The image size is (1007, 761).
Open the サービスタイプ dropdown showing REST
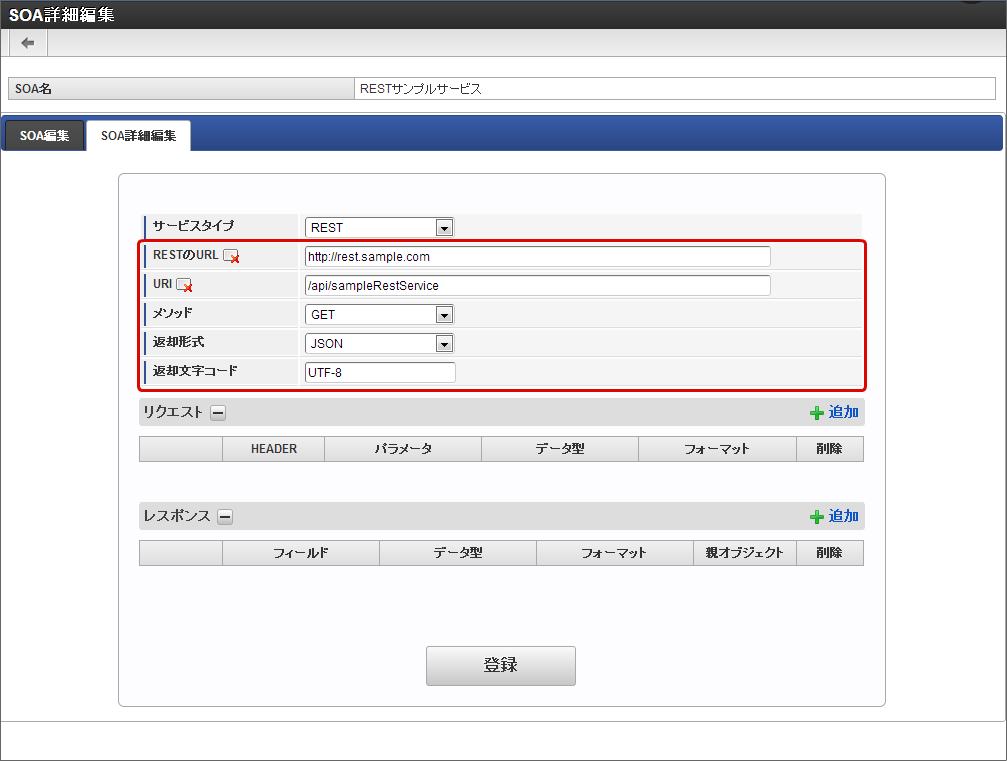380,227
